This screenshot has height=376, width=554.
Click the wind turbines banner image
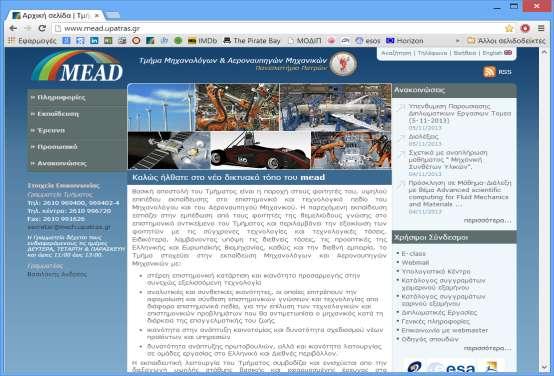[x=161, y=107]
